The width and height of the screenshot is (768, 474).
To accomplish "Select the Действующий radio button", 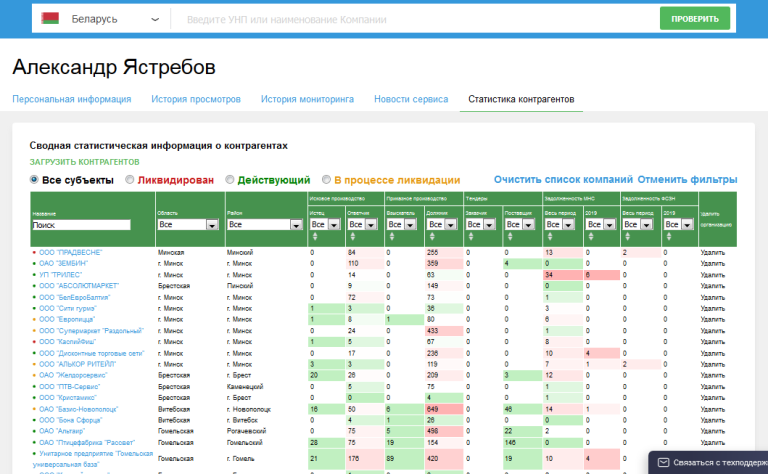I will click(x=229, y=180).
